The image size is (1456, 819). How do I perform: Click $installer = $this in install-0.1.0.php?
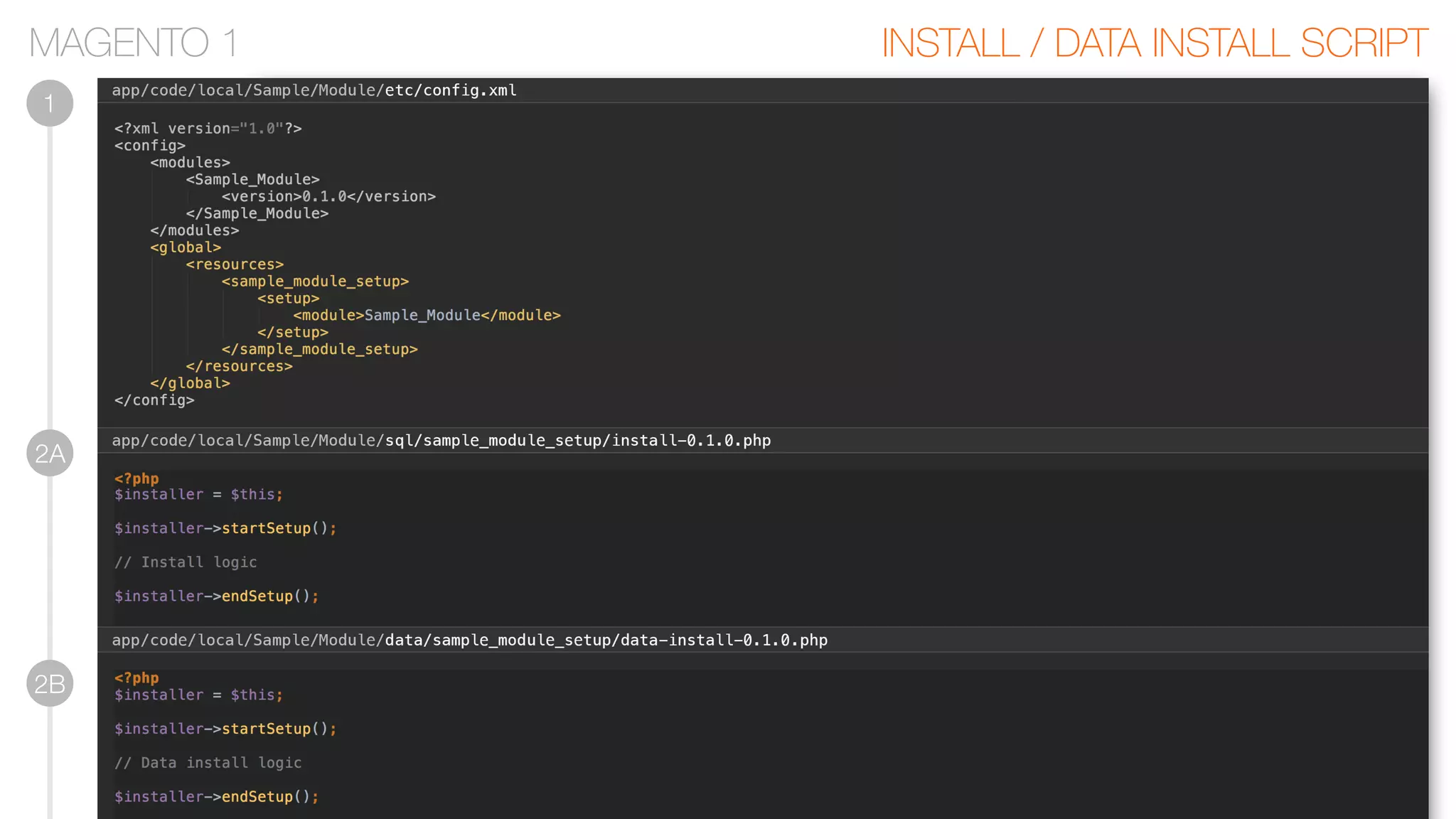tap(199, 494)
